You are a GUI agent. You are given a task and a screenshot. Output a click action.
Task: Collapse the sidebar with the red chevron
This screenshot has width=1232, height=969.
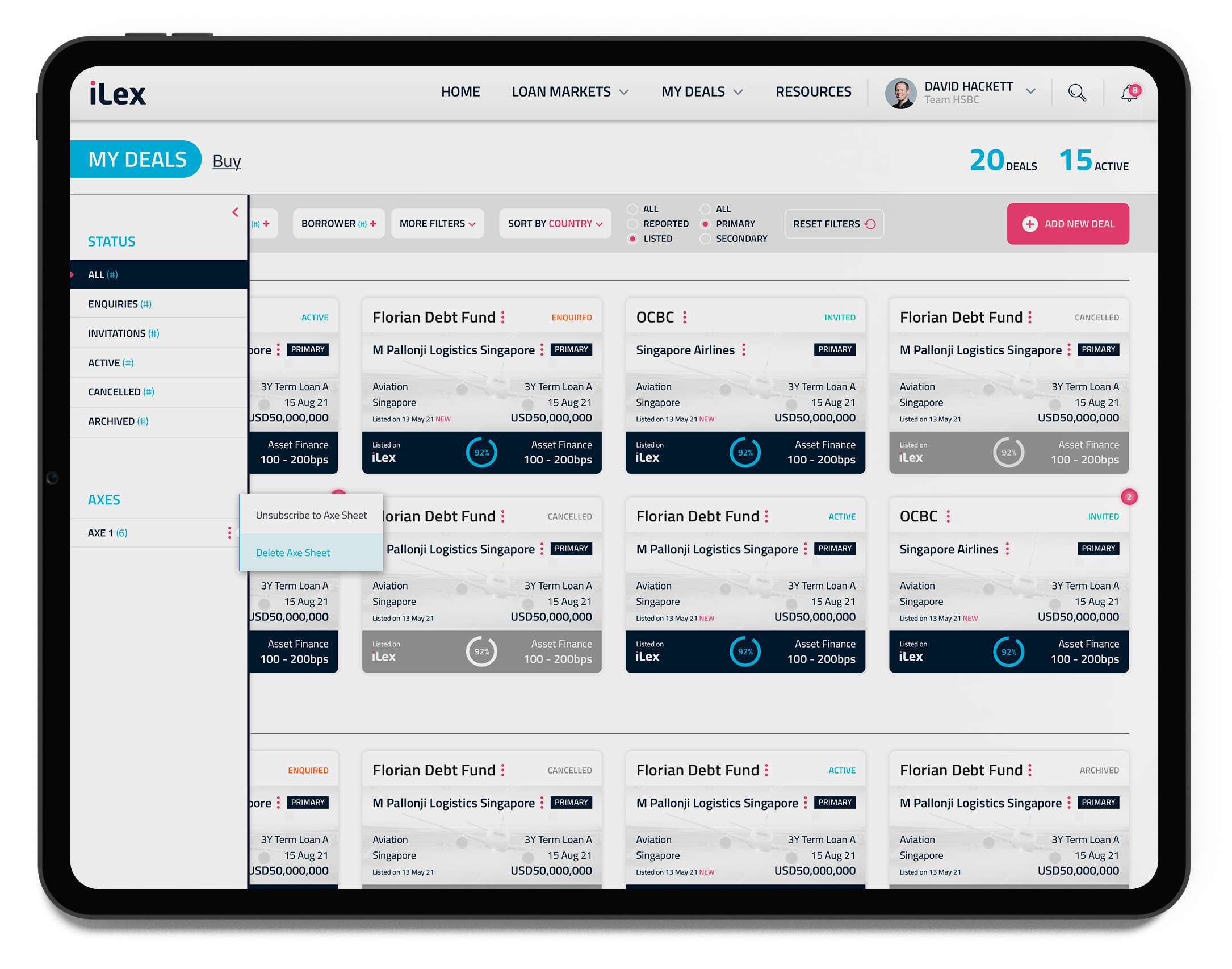[235, 212]
